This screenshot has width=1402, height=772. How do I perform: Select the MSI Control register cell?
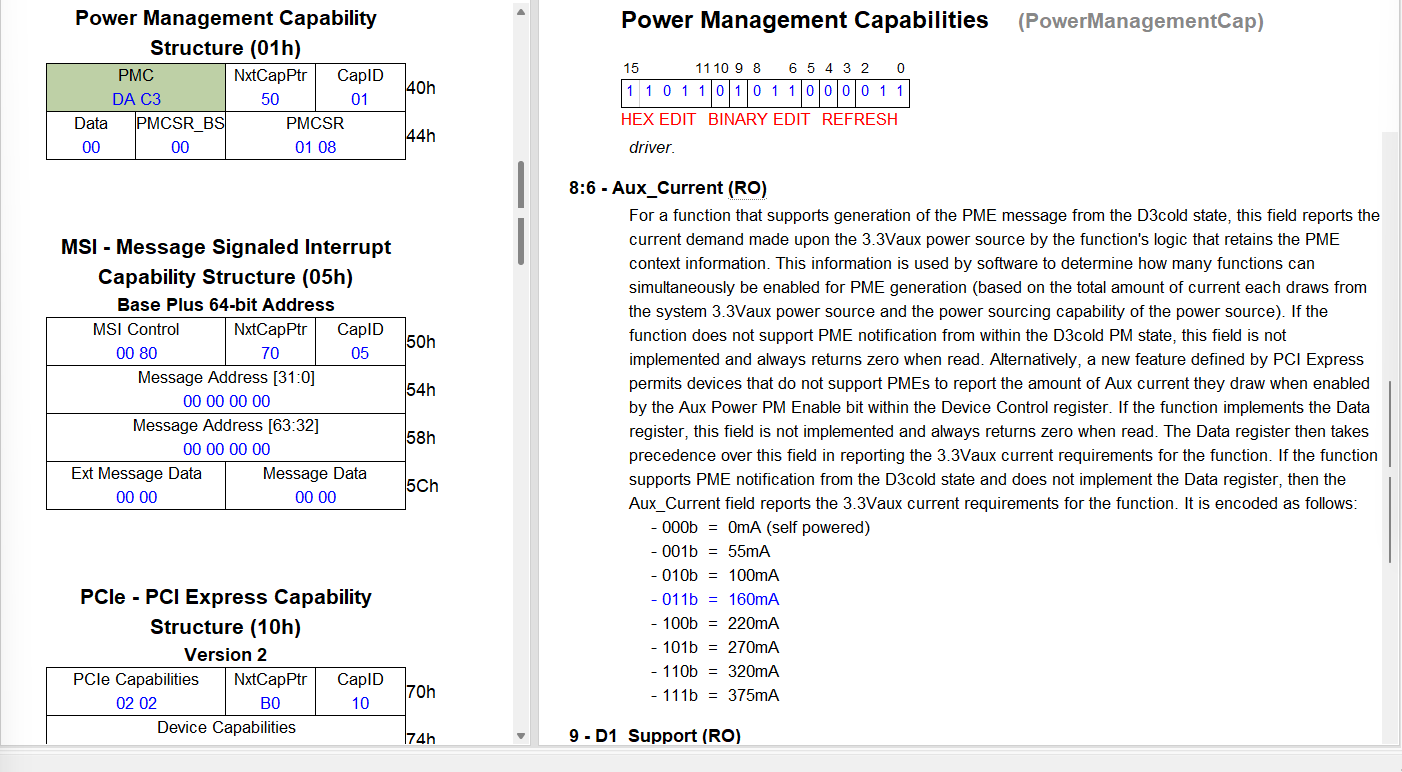click(x=136, y=342)
